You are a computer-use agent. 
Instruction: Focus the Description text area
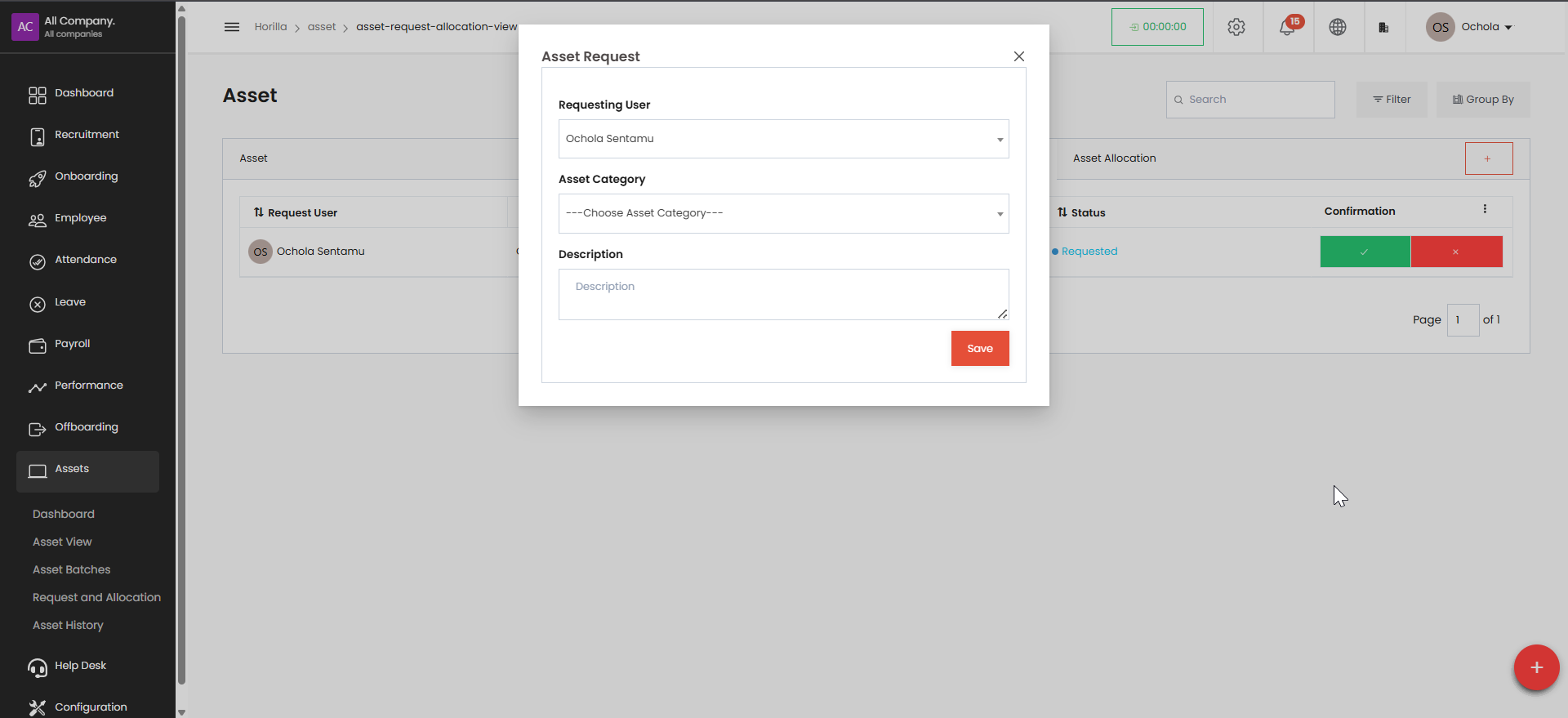[783, 294]
